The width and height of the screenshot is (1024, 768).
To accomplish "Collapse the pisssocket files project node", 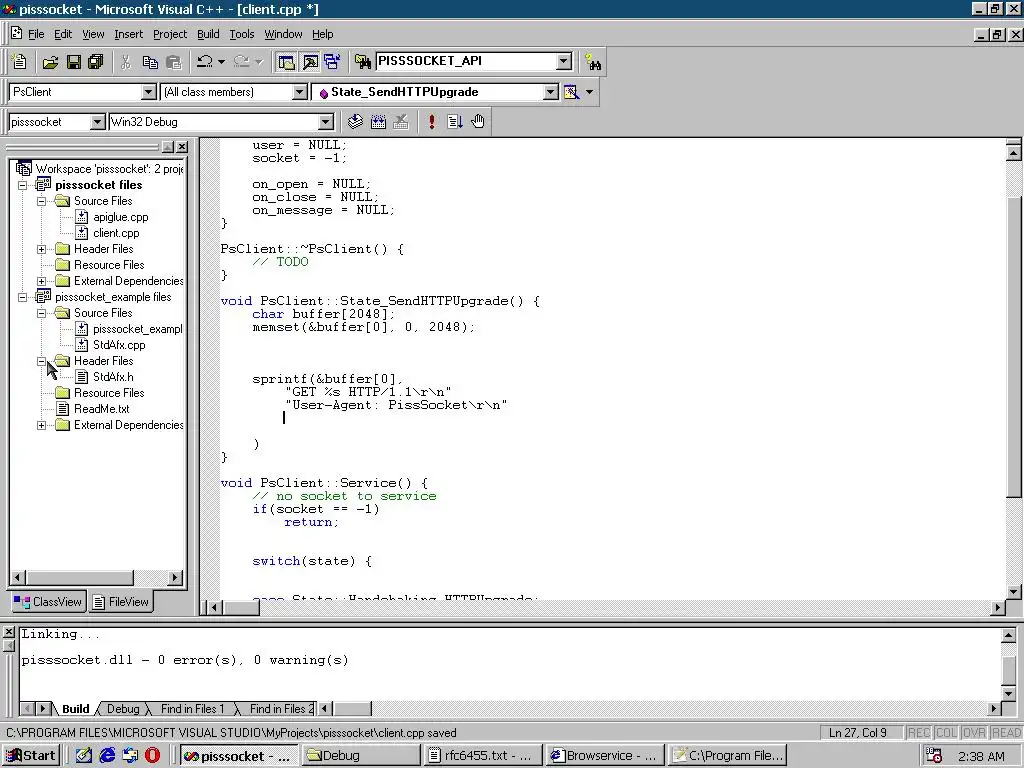I will [x=22, y=185].
